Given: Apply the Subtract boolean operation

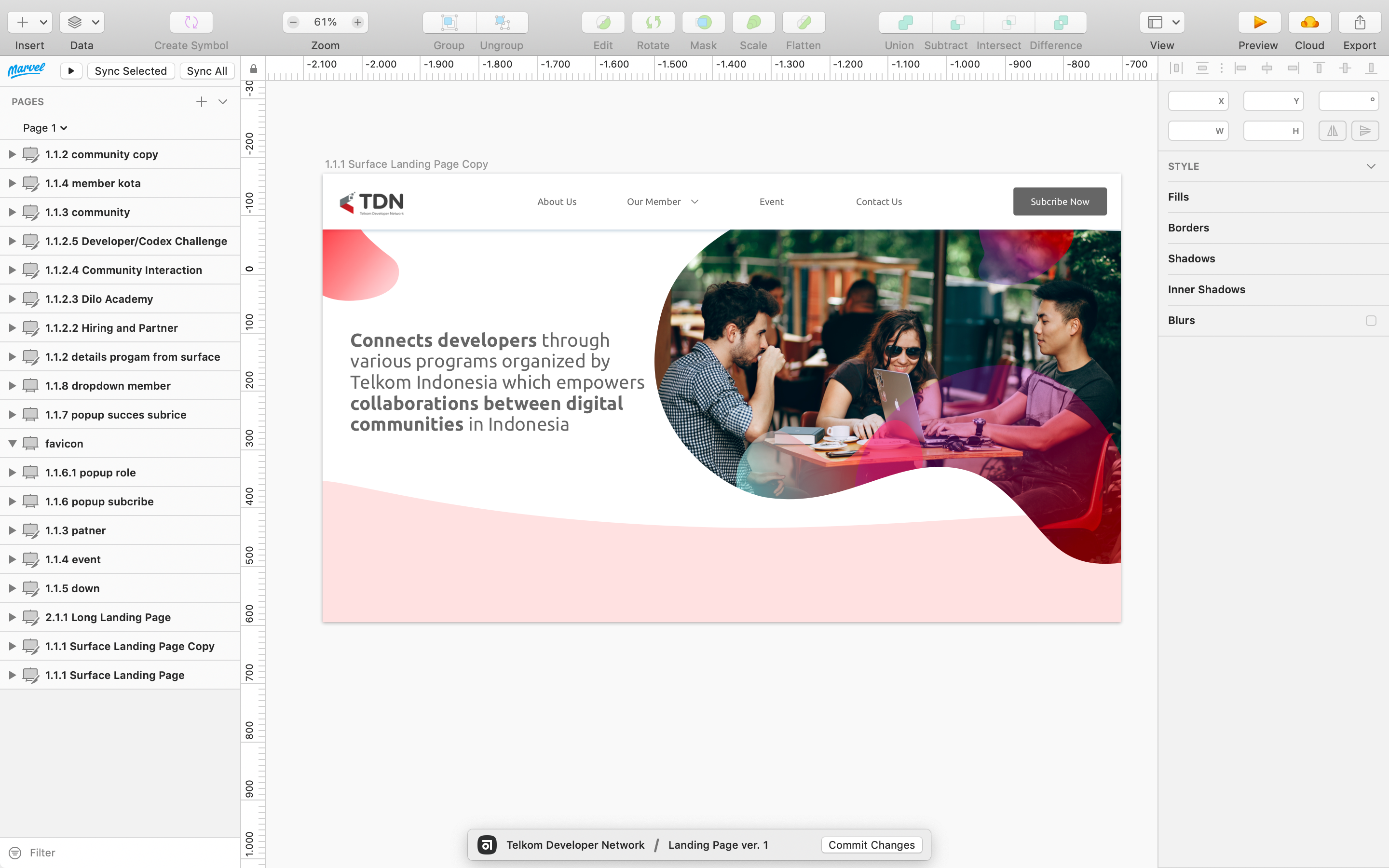Looking at the screenshot, I should coord(957,22).
